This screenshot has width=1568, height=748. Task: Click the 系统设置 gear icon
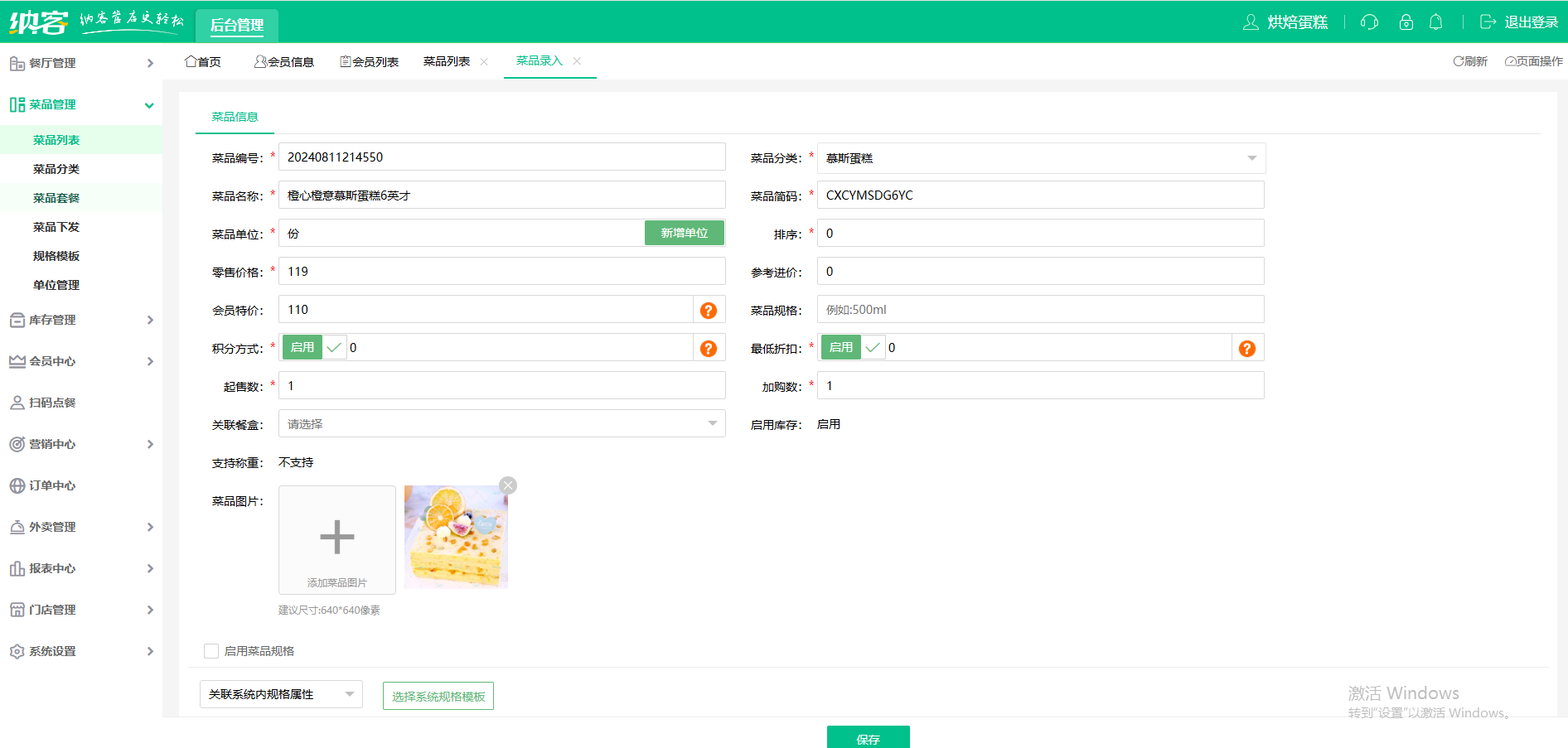17,651
